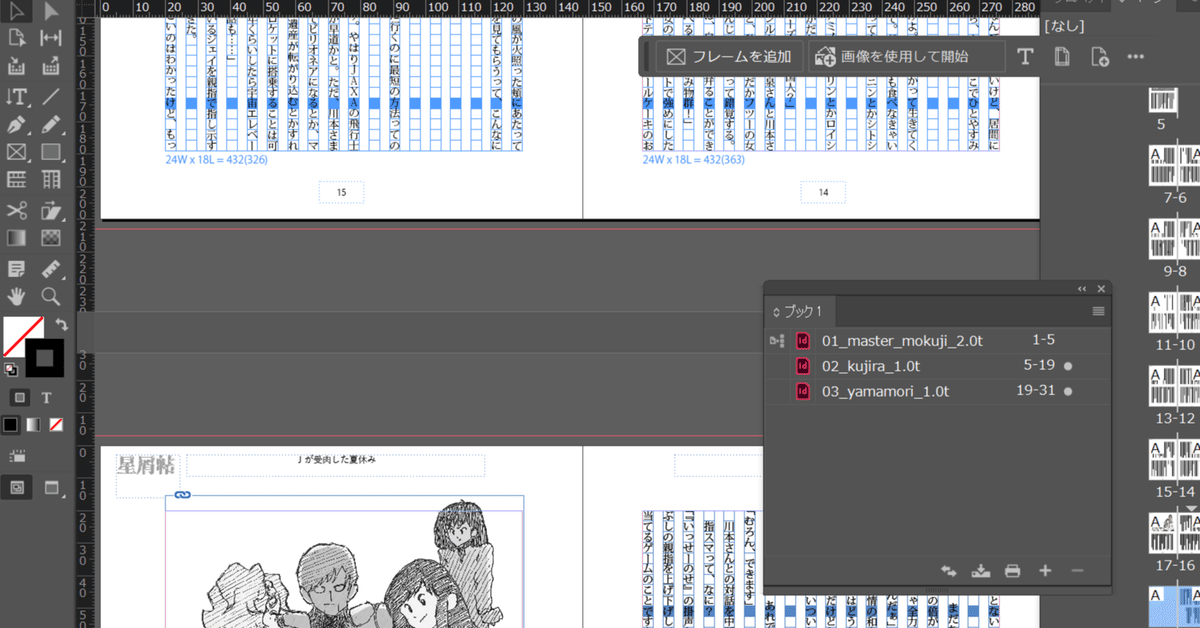Click フレームを追加 button
This screenshot has width=1200, height=628.
click(729, 57)
